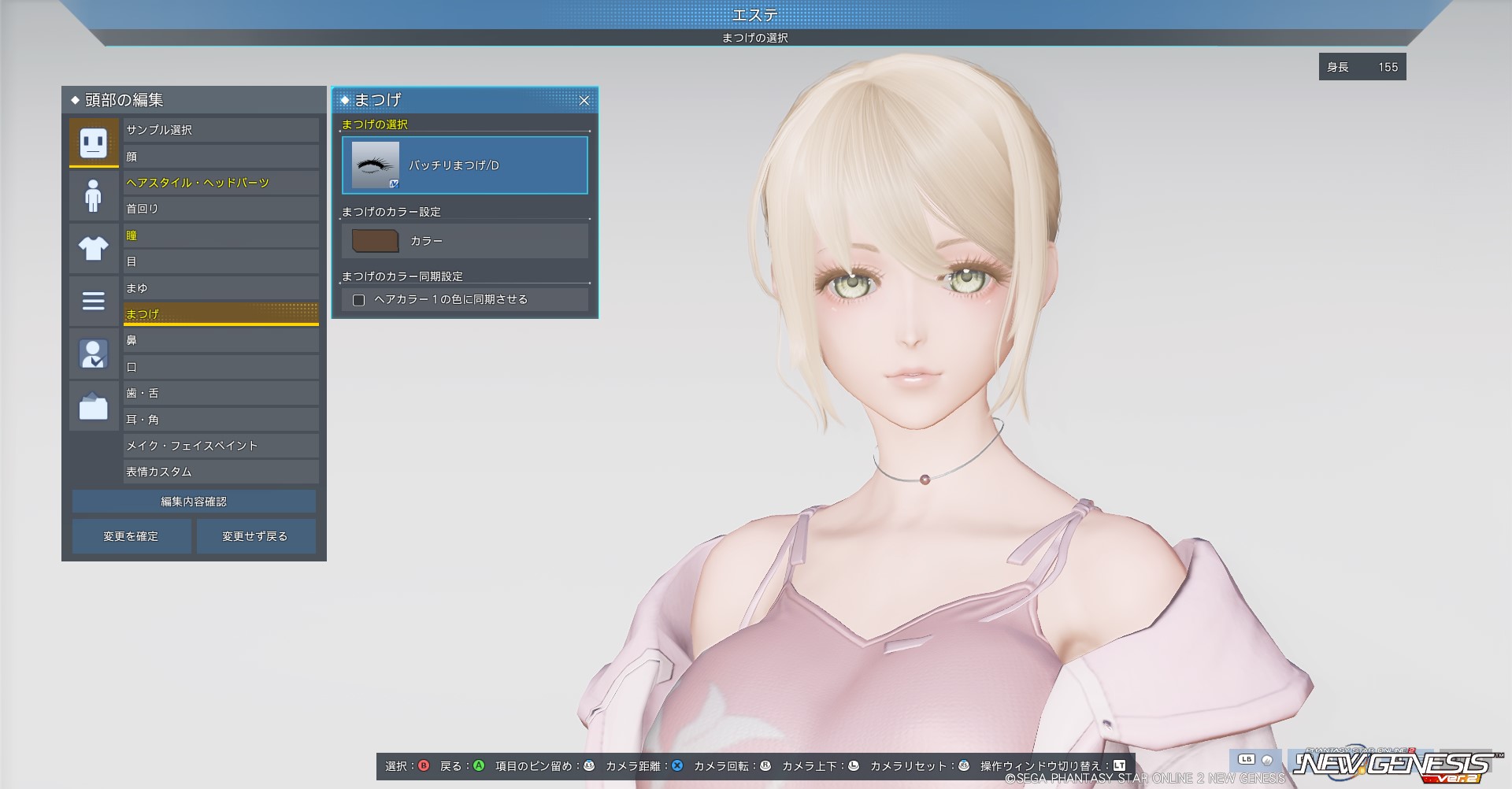Open the three-line list icon category

point(94,301)
